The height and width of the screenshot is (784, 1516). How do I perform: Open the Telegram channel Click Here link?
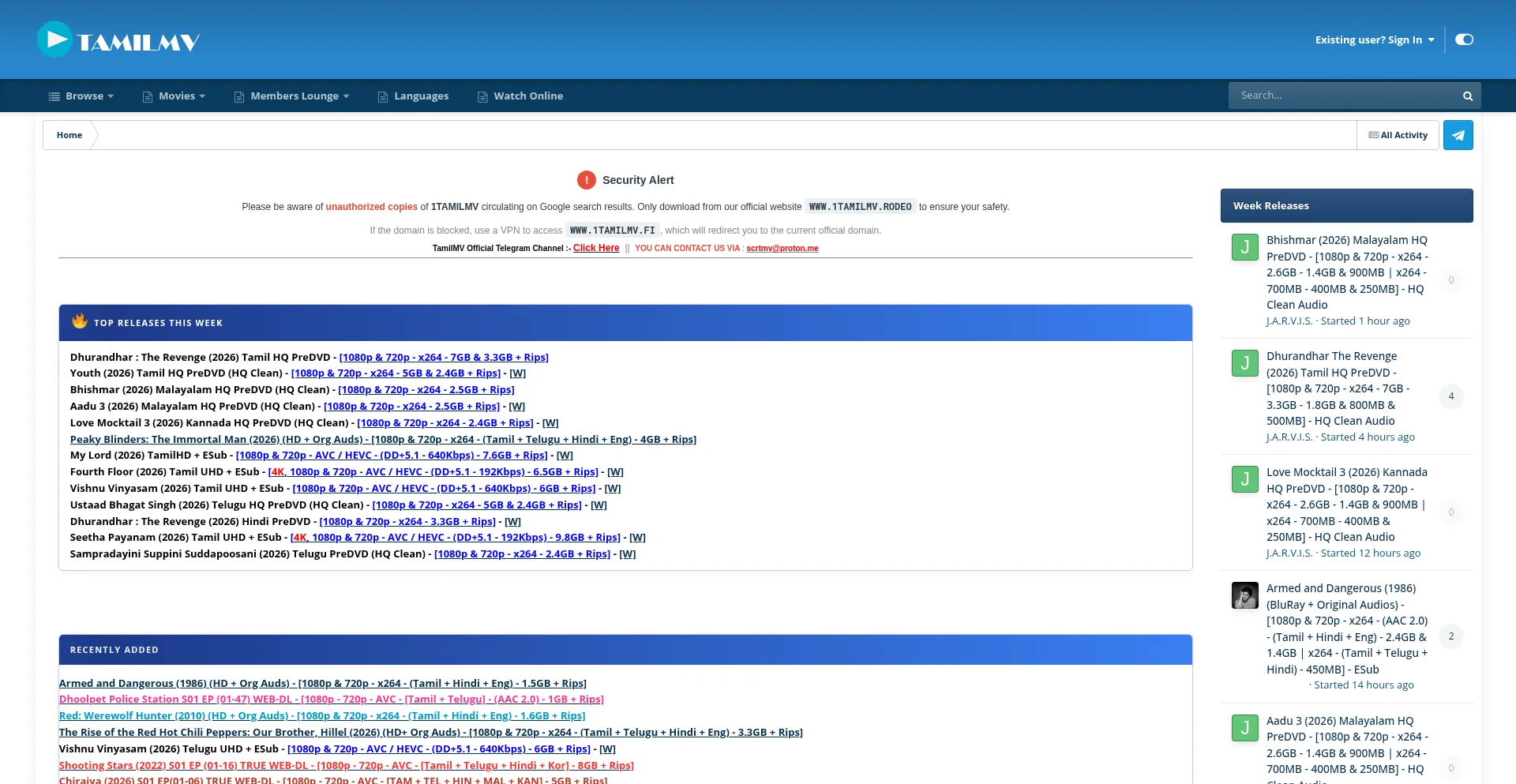pyautogui.click(x=596, y=248)
